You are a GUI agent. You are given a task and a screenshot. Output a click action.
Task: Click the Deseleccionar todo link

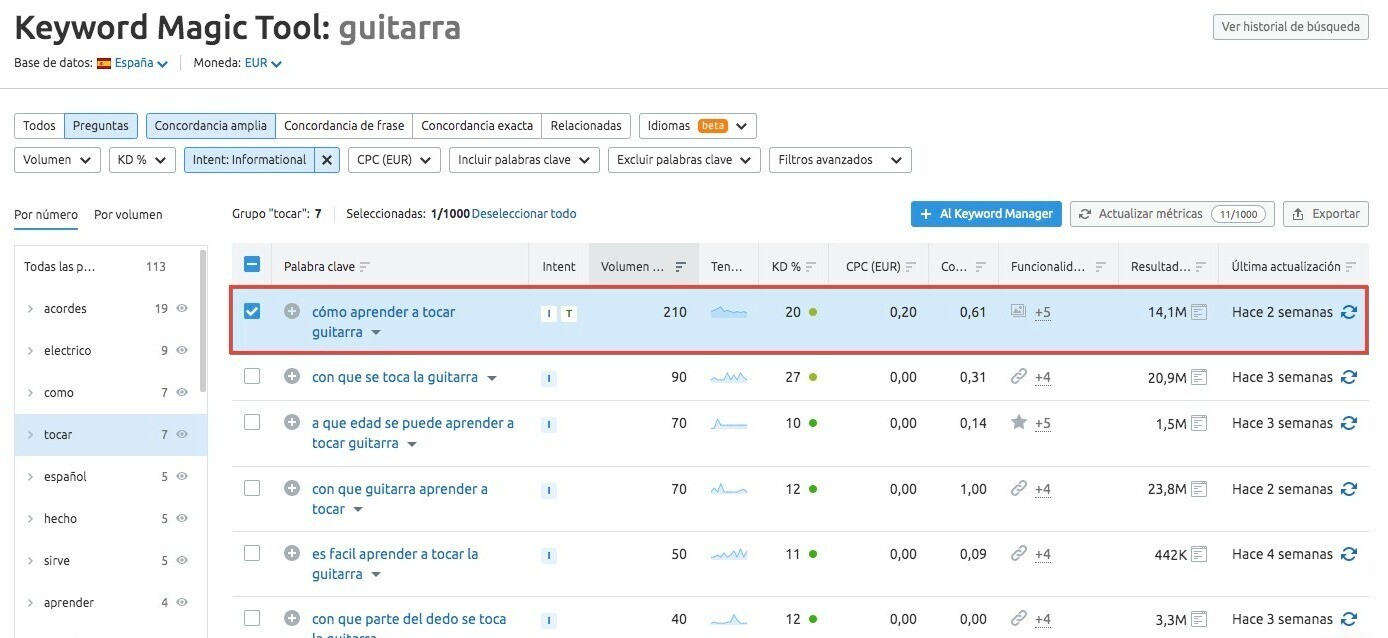click(x=524, y=214)
